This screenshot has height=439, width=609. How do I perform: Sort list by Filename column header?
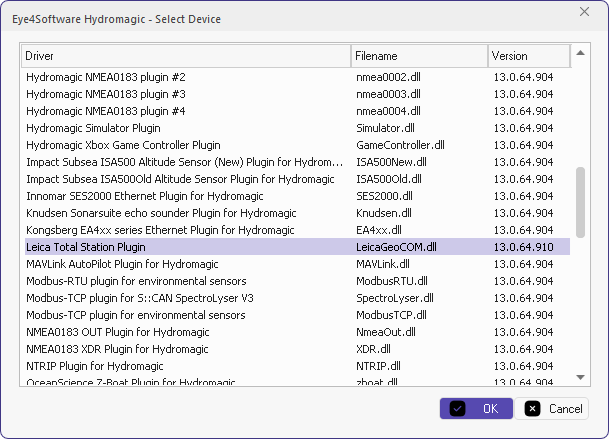419,56
